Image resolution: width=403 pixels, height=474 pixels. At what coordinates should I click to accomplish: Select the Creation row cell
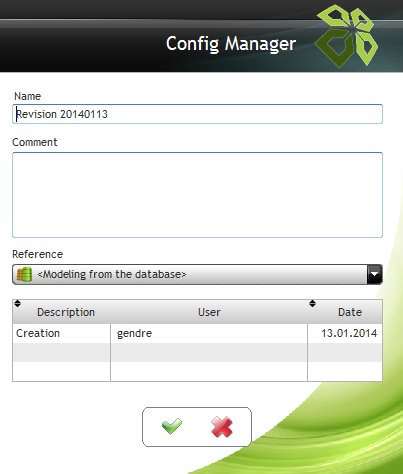tap(62, 333)
